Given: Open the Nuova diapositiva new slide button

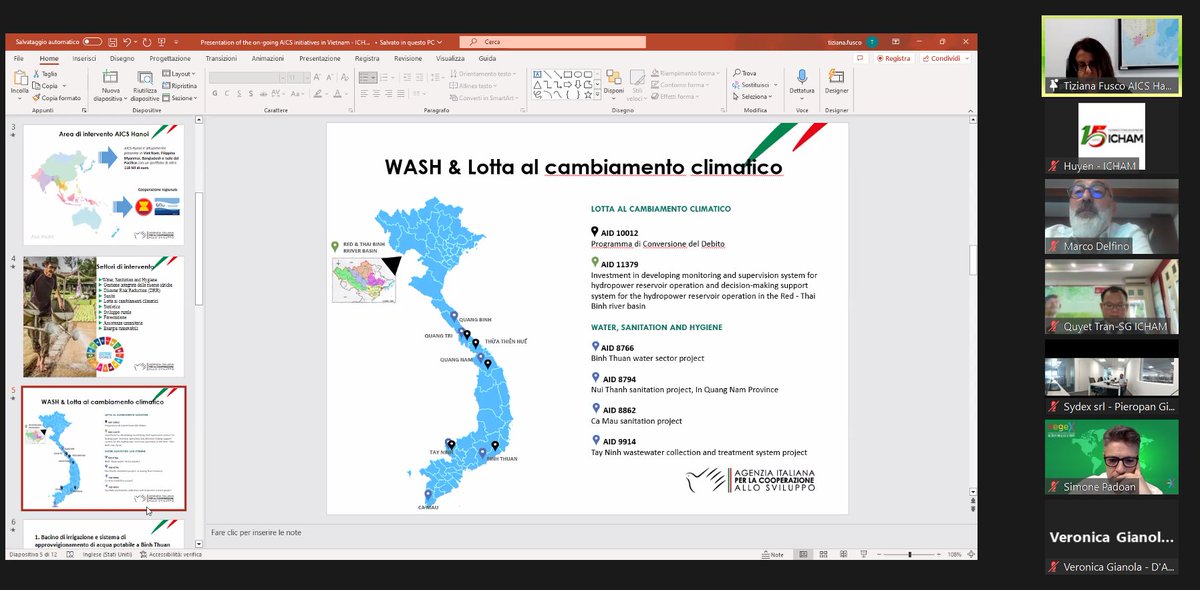Looking at the screenshot, I should pos(110,86).
